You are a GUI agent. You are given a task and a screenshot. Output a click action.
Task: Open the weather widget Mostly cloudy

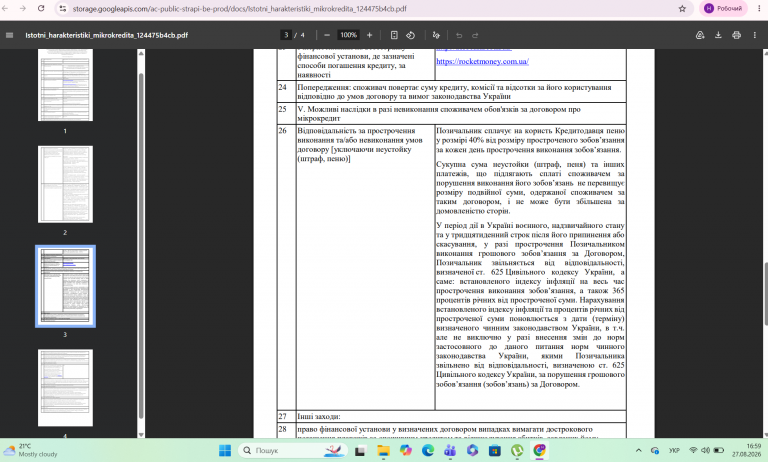(x=30, y=450)
